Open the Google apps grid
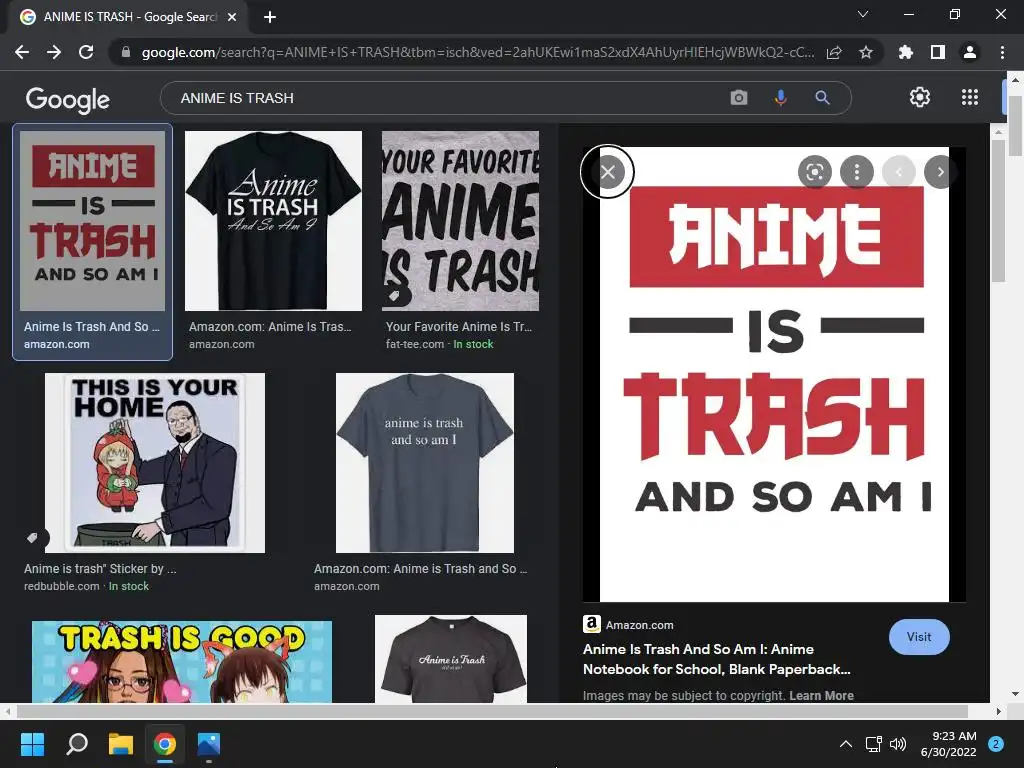The height and width of the screenshot is (768, 1024). [x=970, y=97]
